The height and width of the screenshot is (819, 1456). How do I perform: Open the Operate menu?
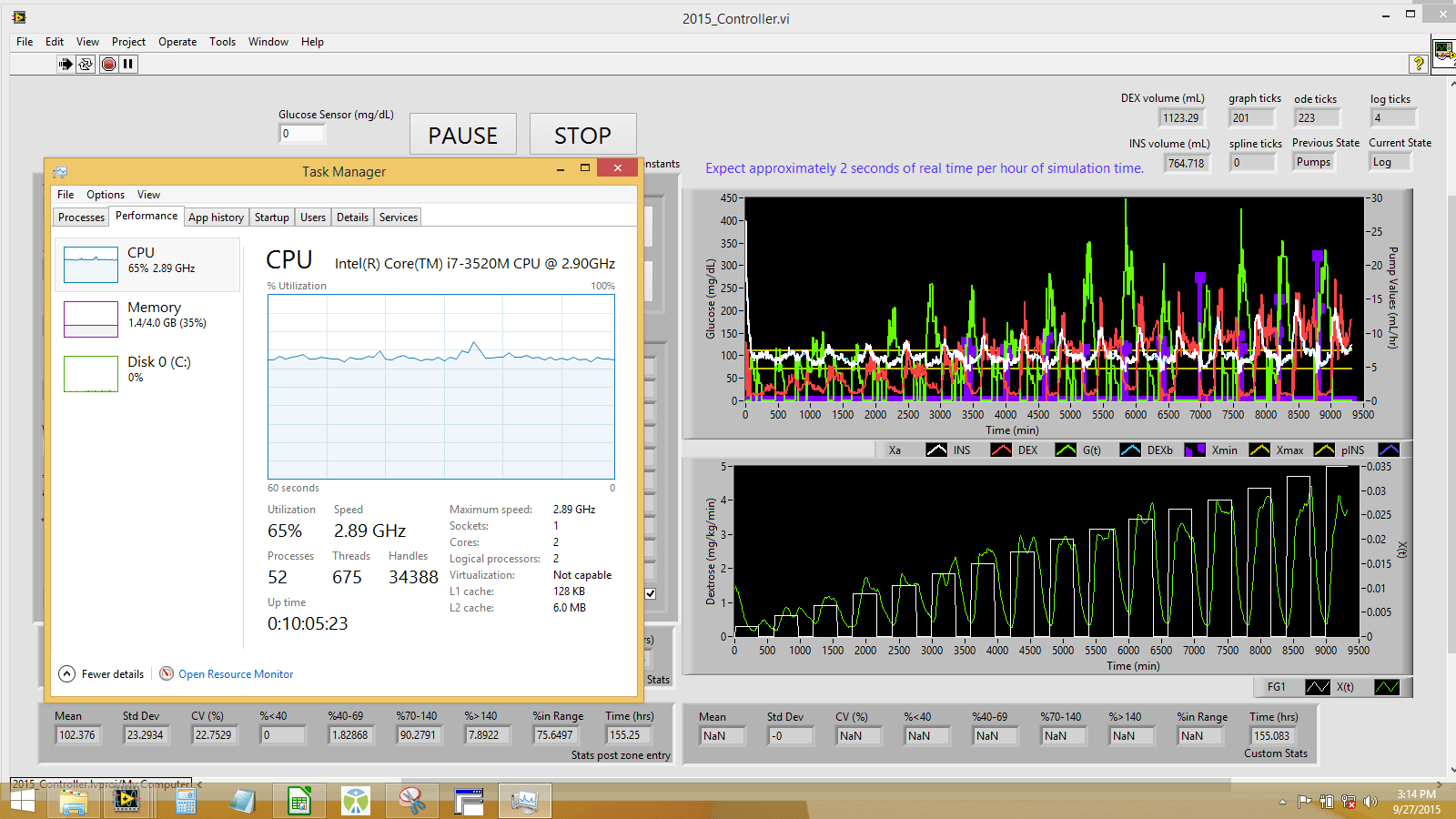[177, 42]
